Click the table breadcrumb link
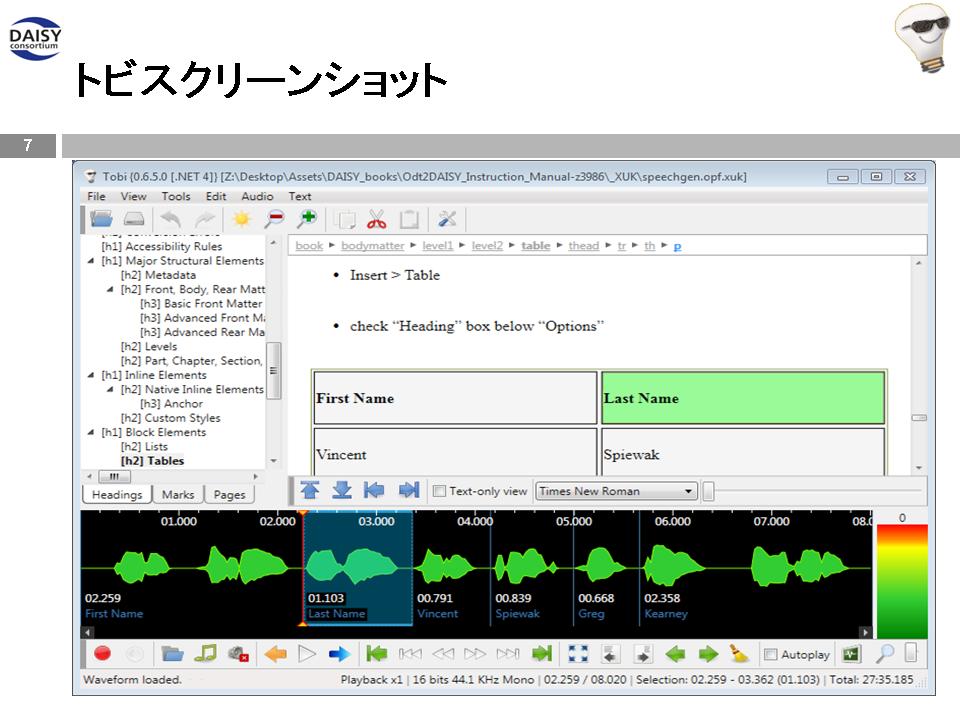Screen dimensions: 960x720 pos(535,246)
